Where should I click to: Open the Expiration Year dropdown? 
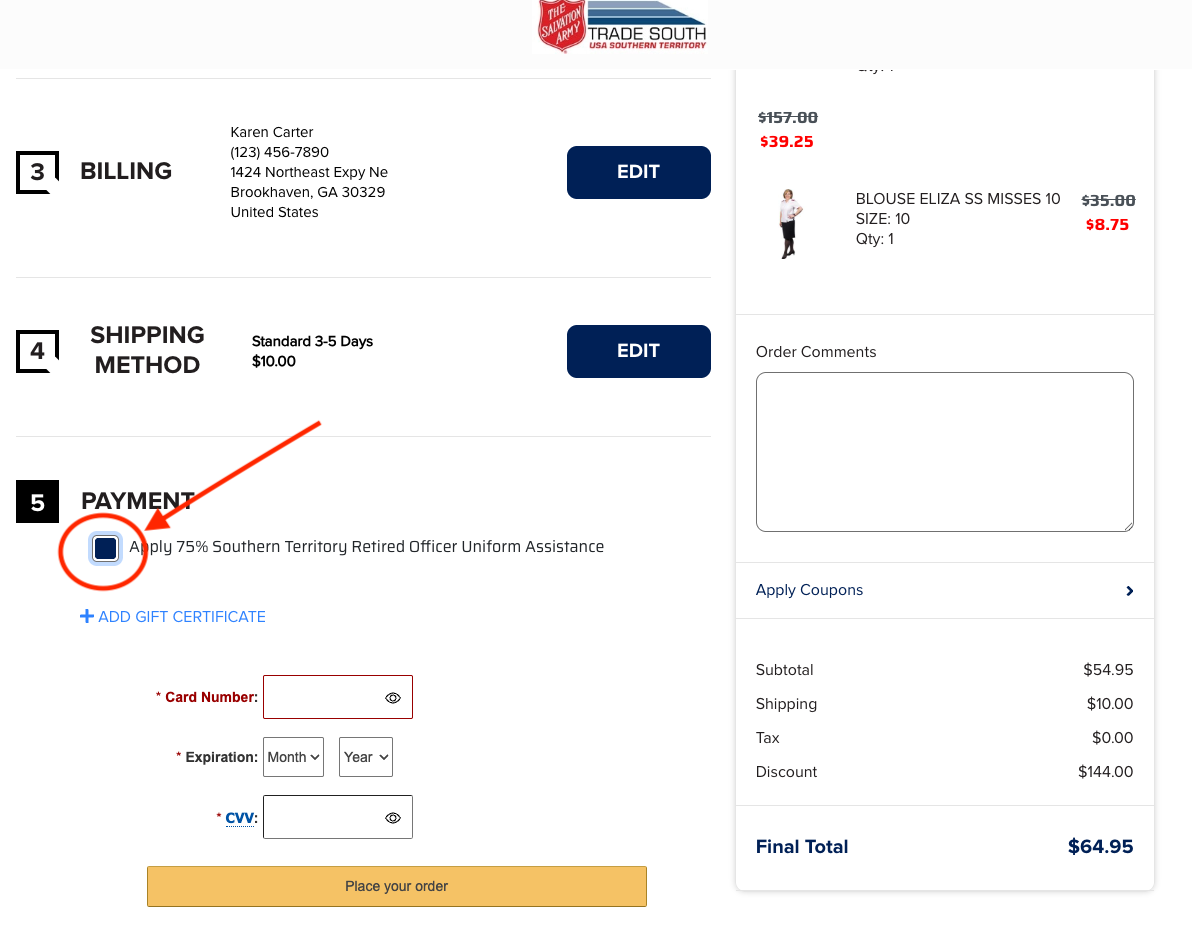click(366, 757)
